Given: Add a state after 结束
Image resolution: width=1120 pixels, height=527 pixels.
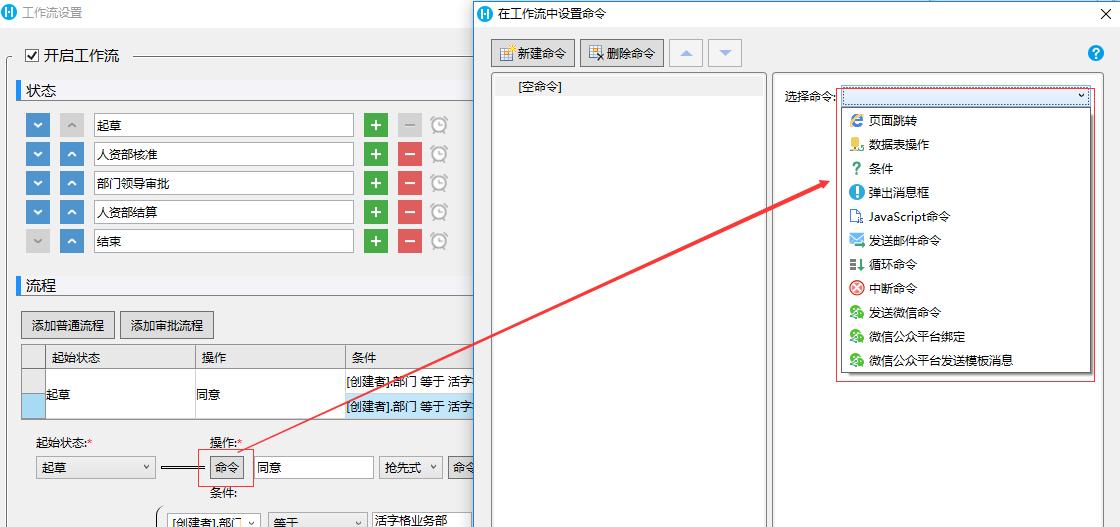Looking at the screenshot, I should tap(376, 241).
